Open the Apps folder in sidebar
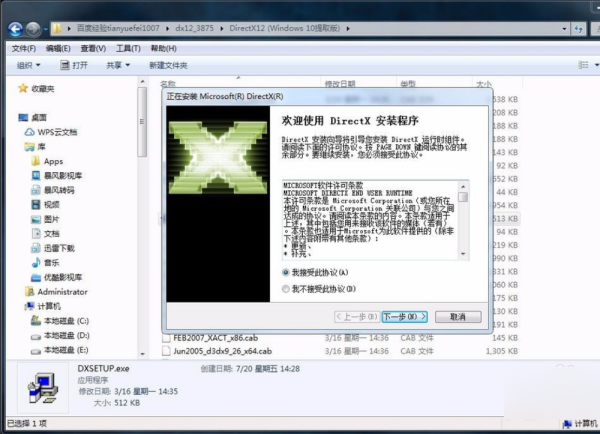This screenshot has height=434, width=600. coord(47,161)
